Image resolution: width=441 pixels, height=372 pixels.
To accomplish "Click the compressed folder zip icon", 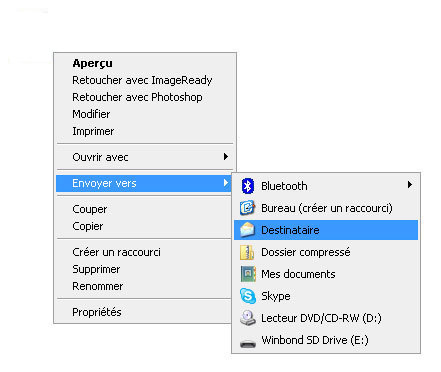I will coord(247,252).
